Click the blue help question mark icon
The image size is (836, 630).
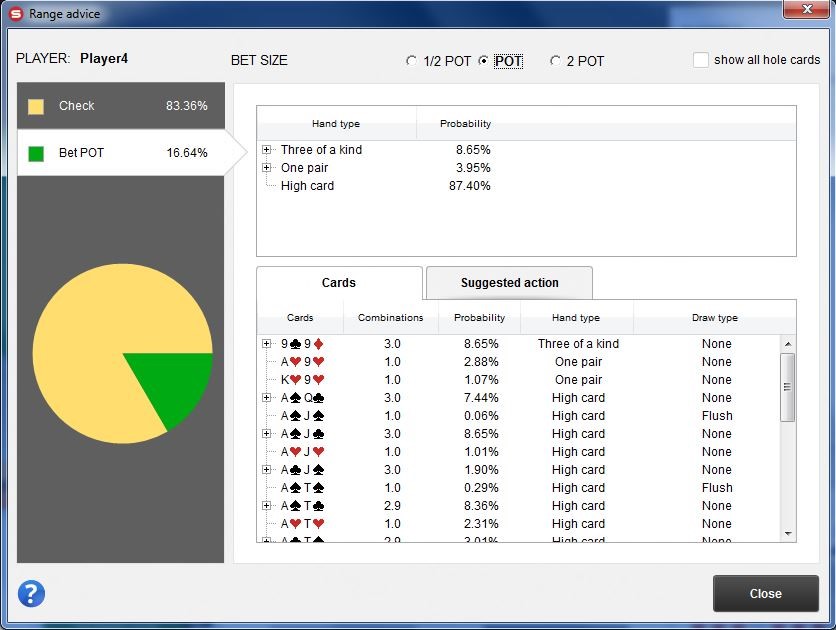(32, 592)
